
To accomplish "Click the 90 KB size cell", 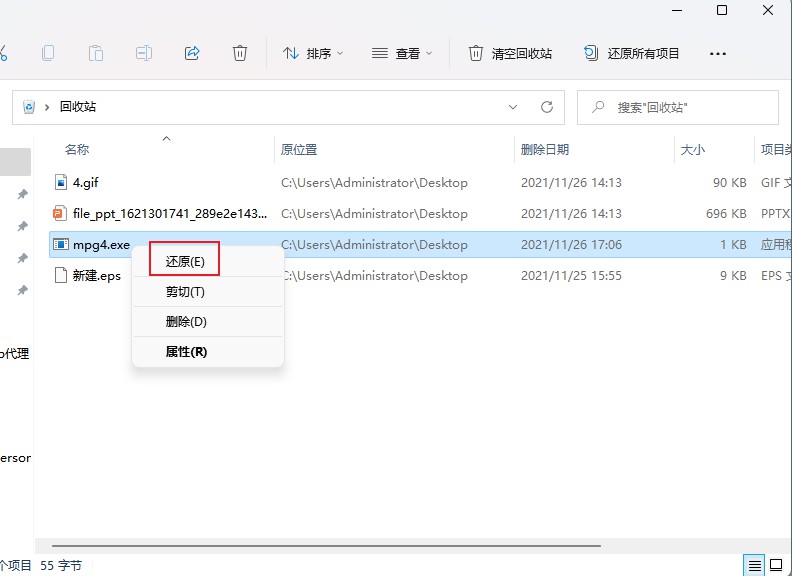I will (x=729, y=182).
